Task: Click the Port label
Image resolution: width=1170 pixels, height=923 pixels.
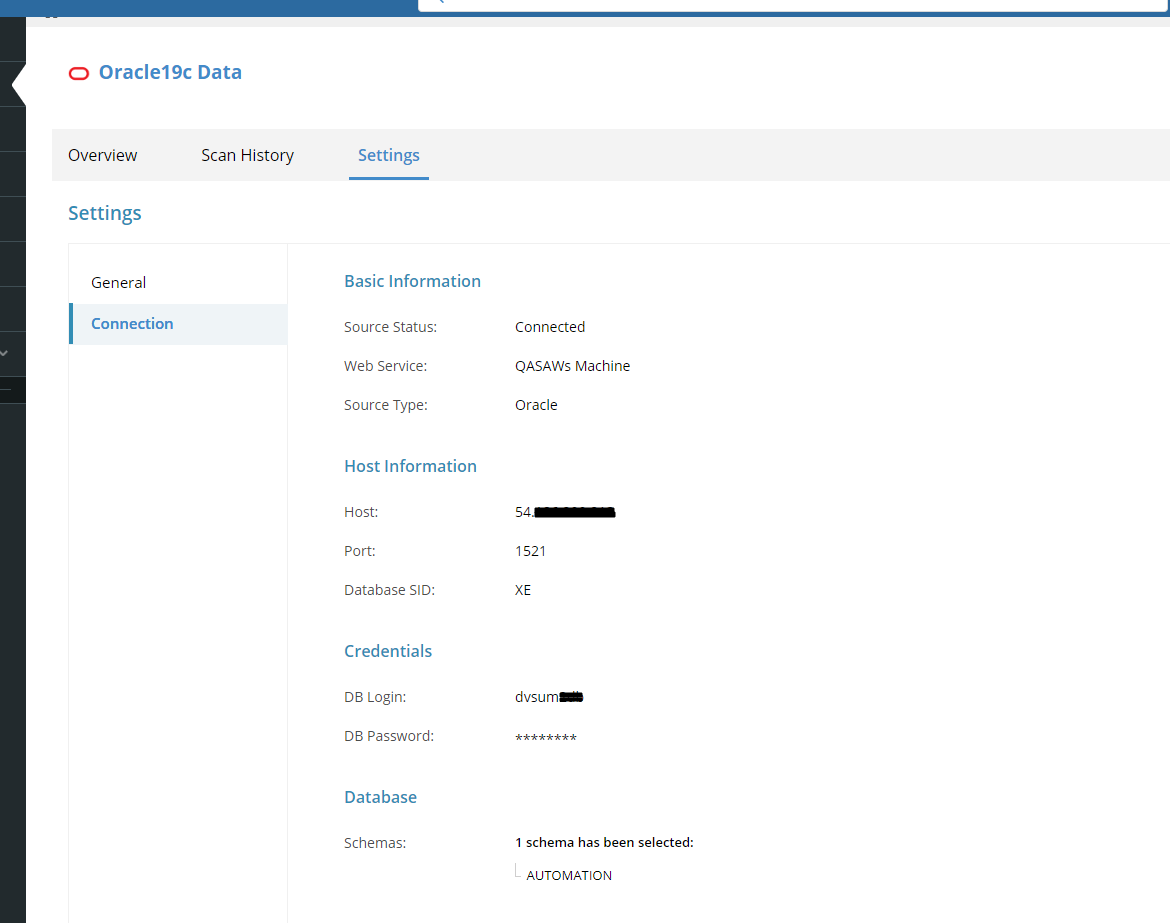Action: pos(360,551)
